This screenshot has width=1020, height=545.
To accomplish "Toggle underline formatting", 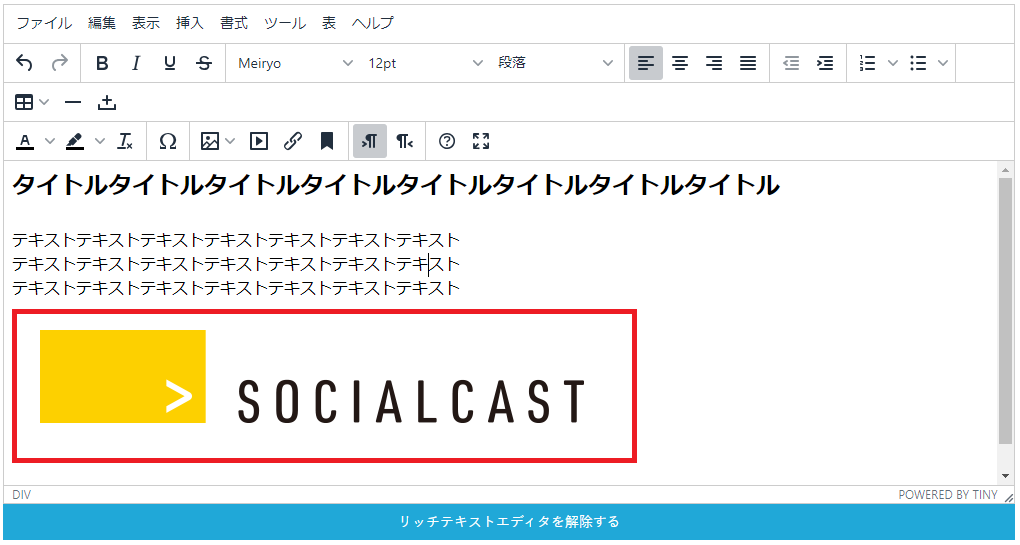I will (170, 63).
